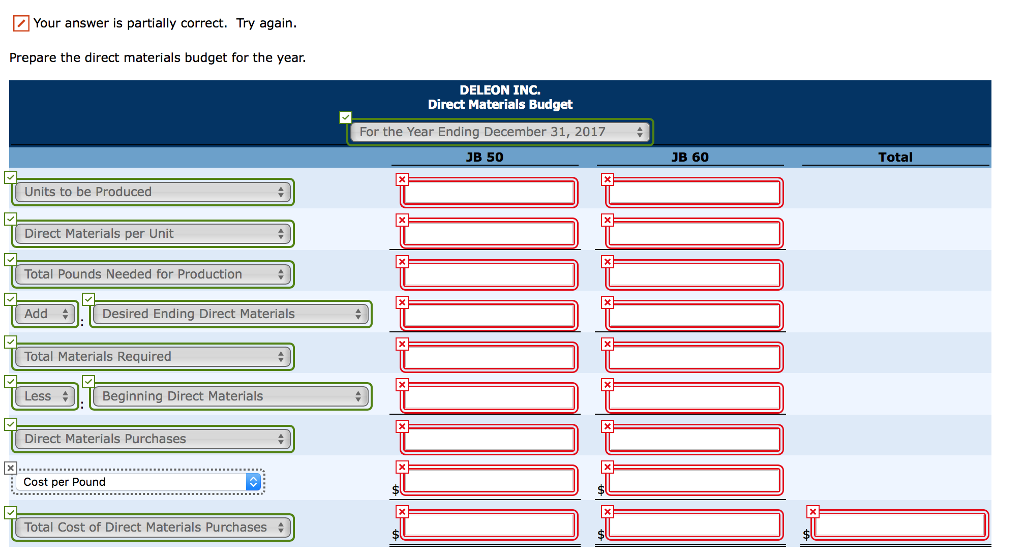1024x558 pixels.
Task: Click the 'JB 60' column header
Action: pos(690,157)
